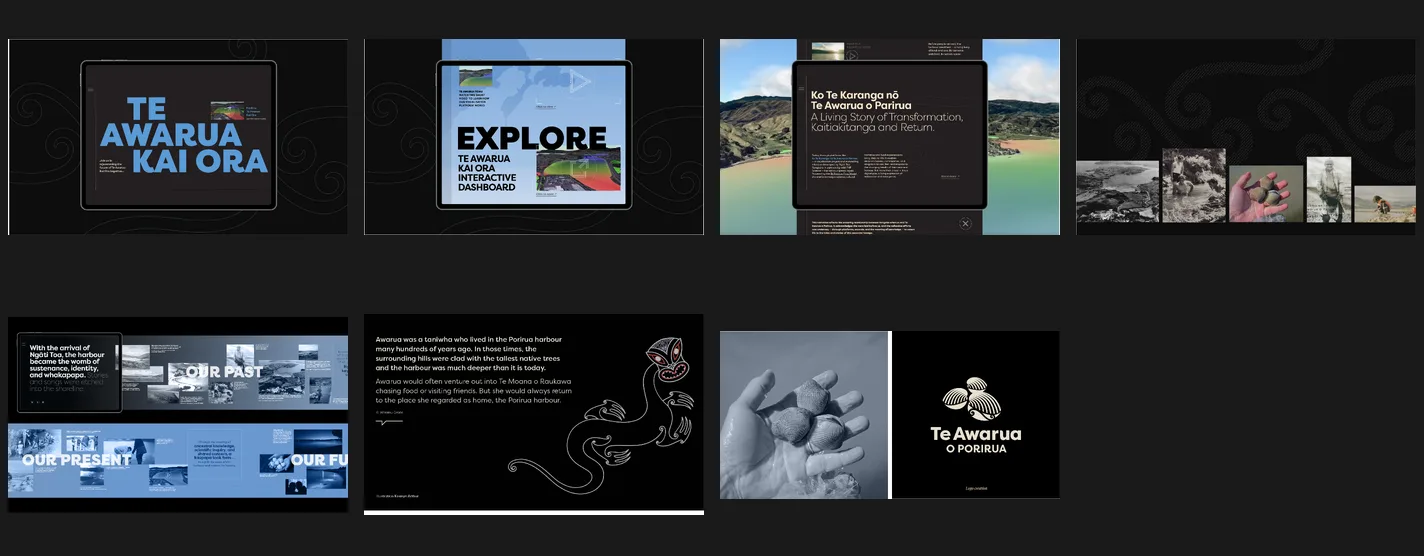1424x556 pixels.
Task: Click the TE AWARUA O PORIRUA logo text
Action: pos(976,440)
